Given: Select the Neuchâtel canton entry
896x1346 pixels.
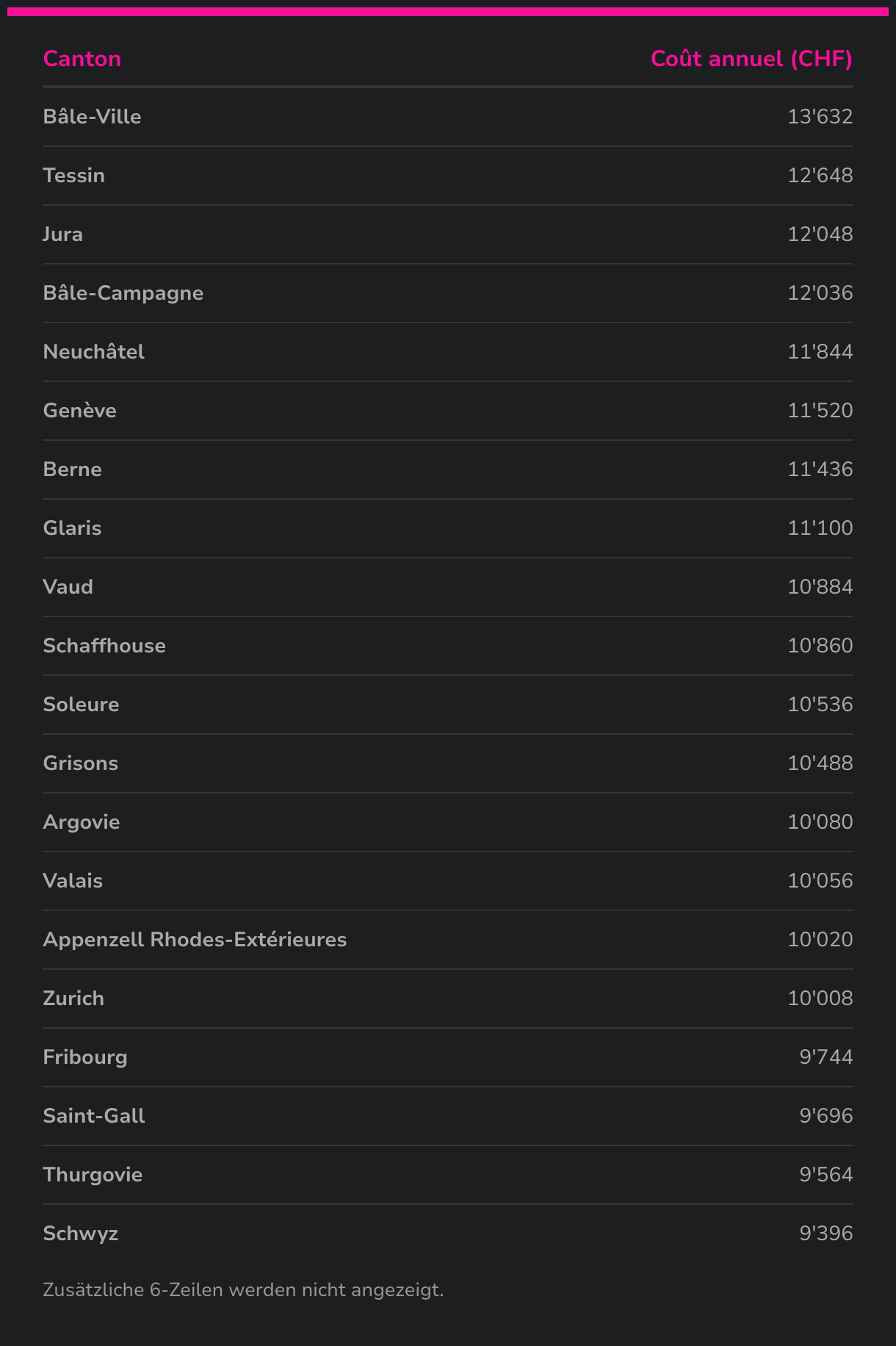Looking at the screenshot, I should click(93, 352).
